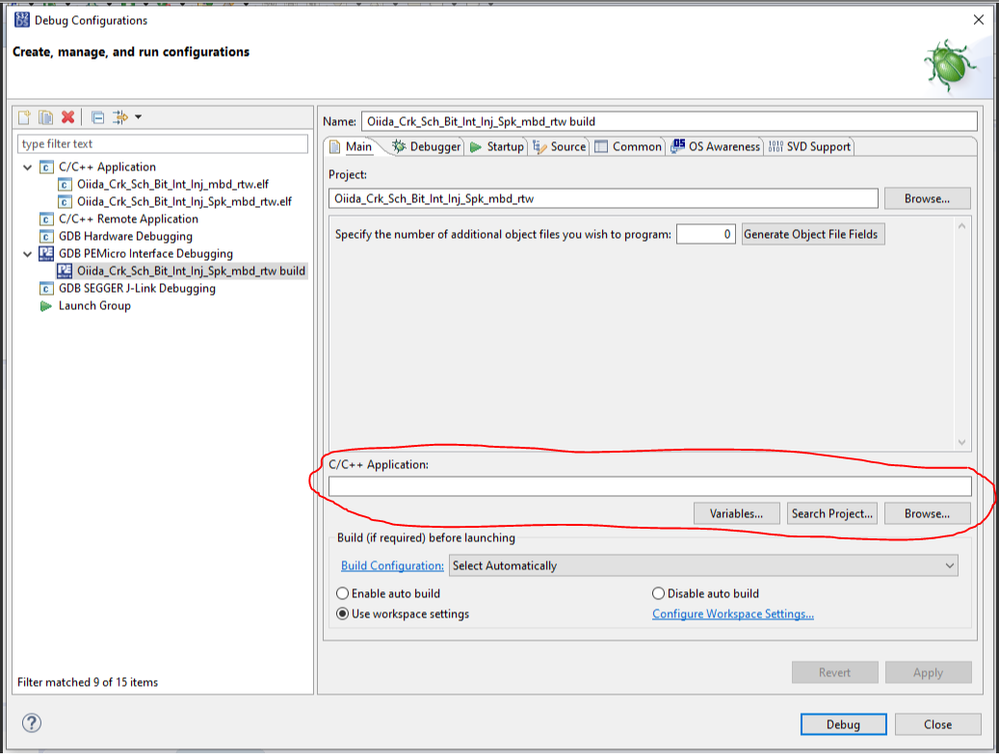Duplicate the selected launch configuration
Viewport: 999px width, 754px height.
(x=46, y=117)
